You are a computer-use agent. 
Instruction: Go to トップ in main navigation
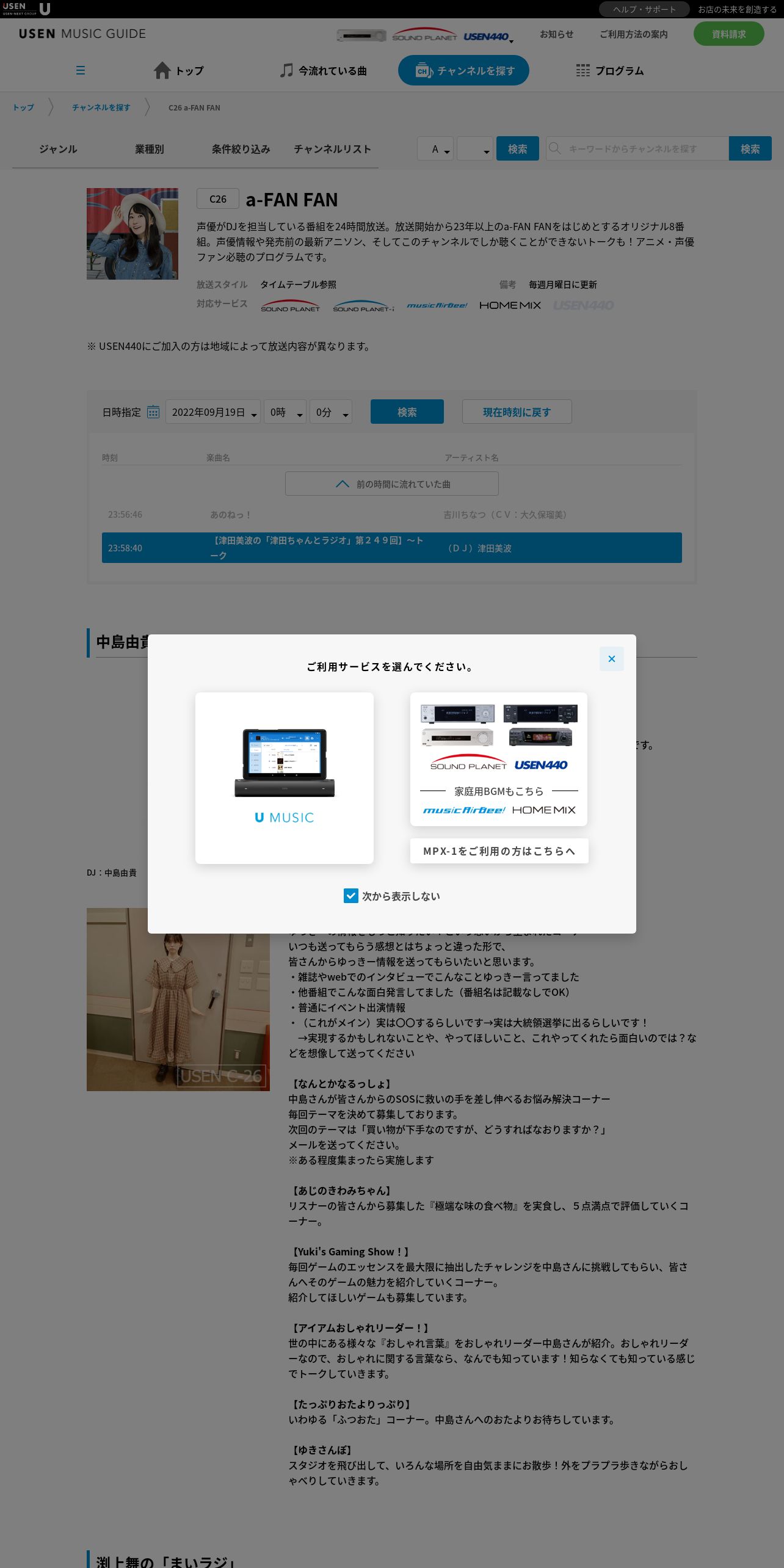pyautogui.click(x=179, y=71)
